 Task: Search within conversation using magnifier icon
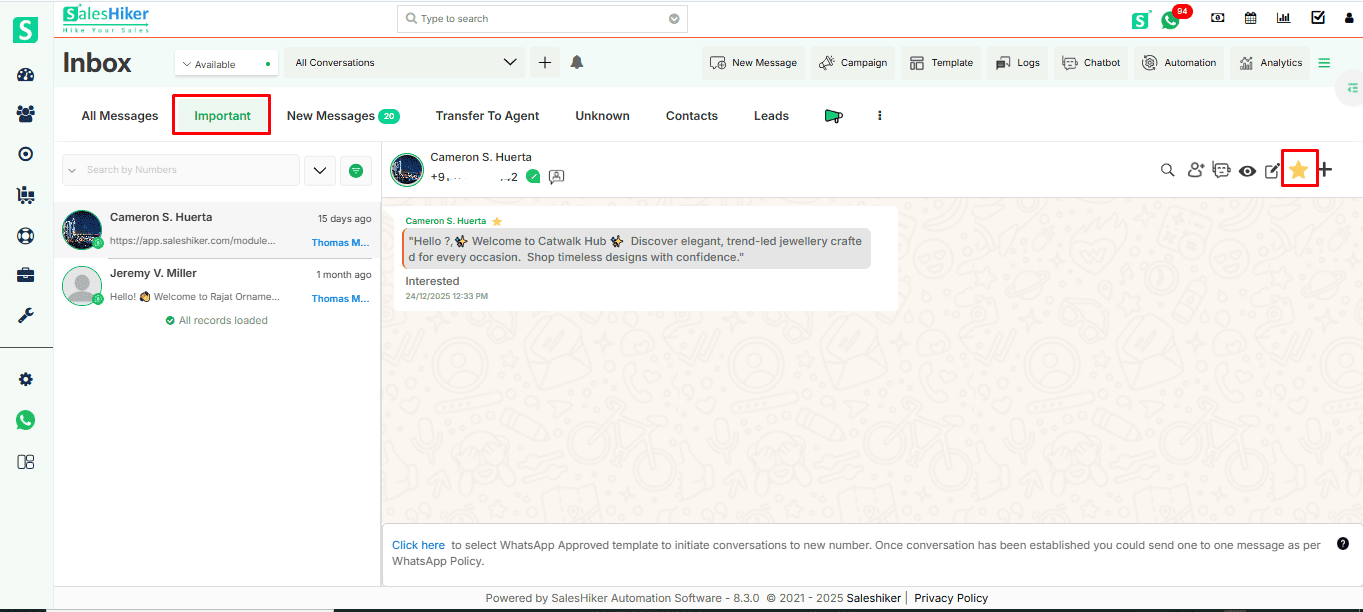tap(1167, 170)
